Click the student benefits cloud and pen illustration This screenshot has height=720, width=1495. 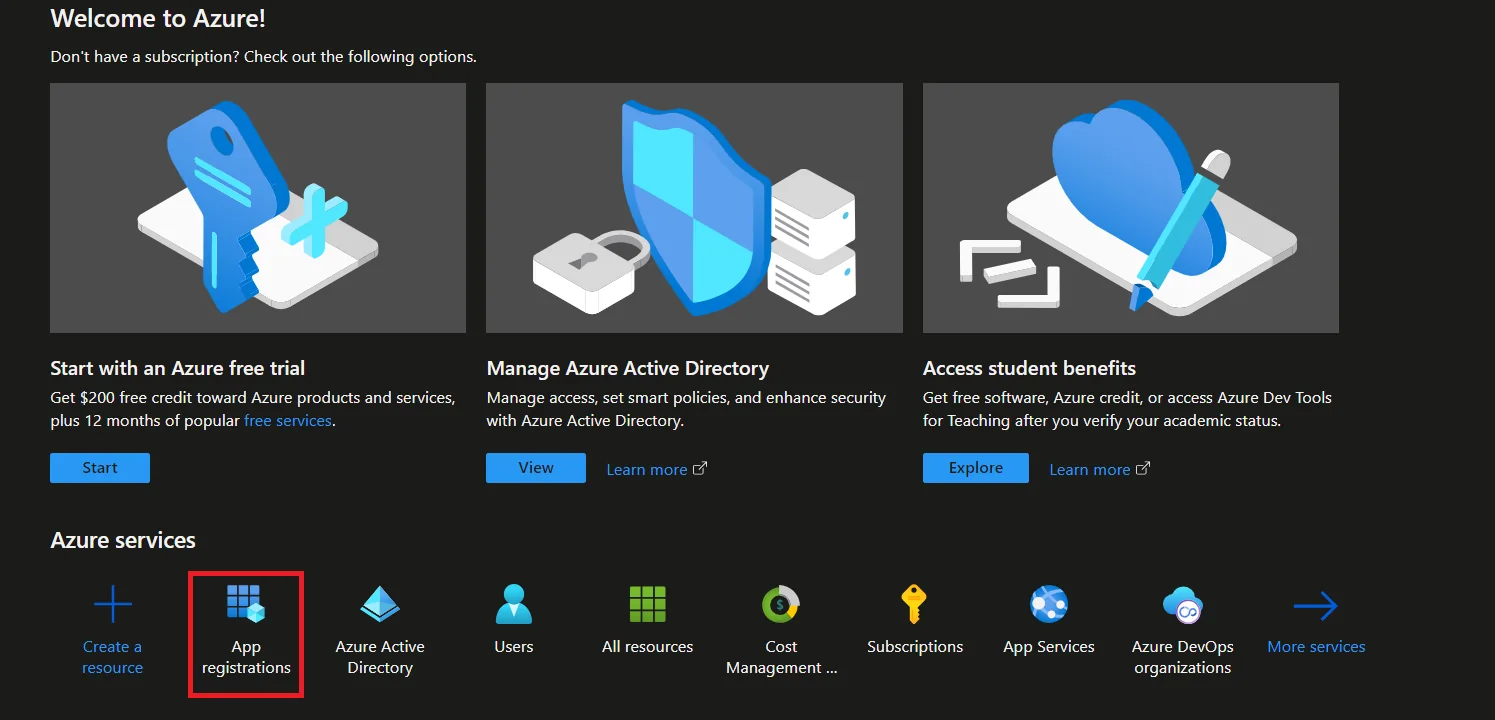(1131, 208)
